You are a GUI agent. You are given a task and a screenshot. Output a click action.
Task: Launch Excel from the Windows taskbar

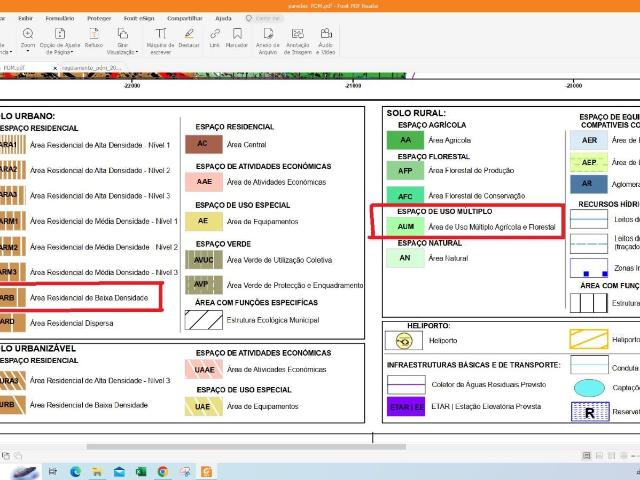point(140,471)
